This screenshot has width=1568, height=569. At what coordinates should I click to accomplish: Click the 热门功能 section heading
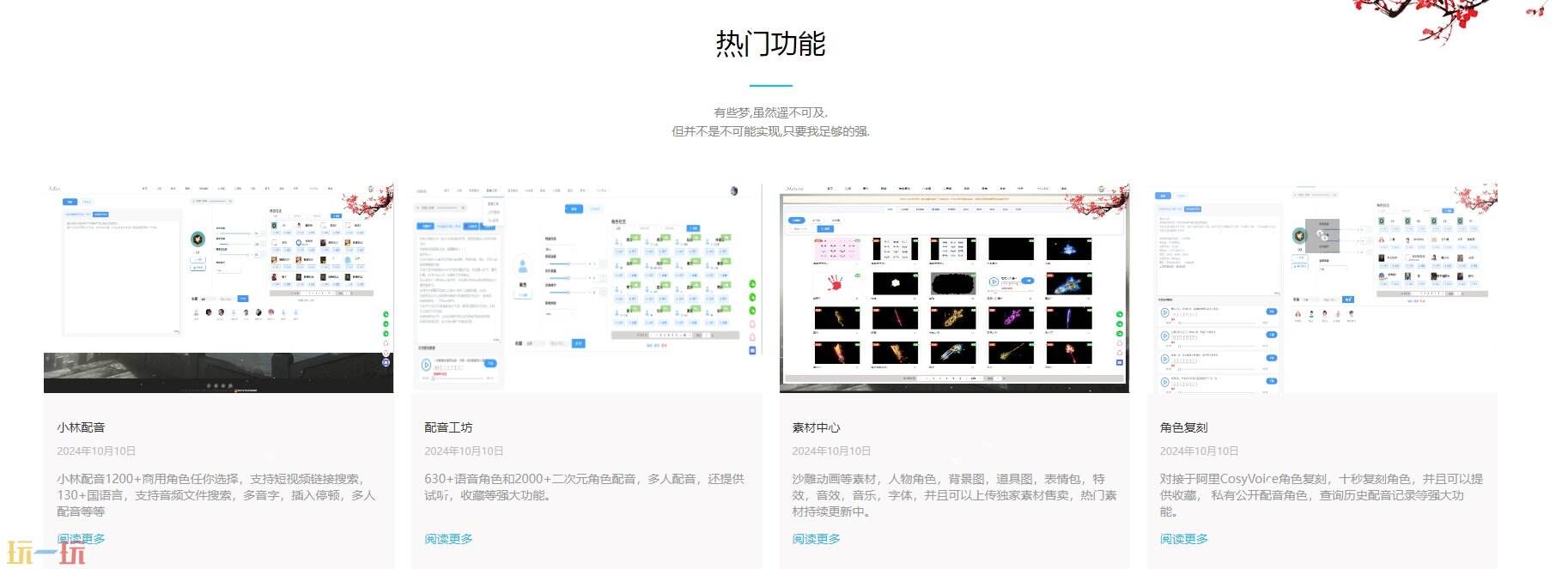770,44
